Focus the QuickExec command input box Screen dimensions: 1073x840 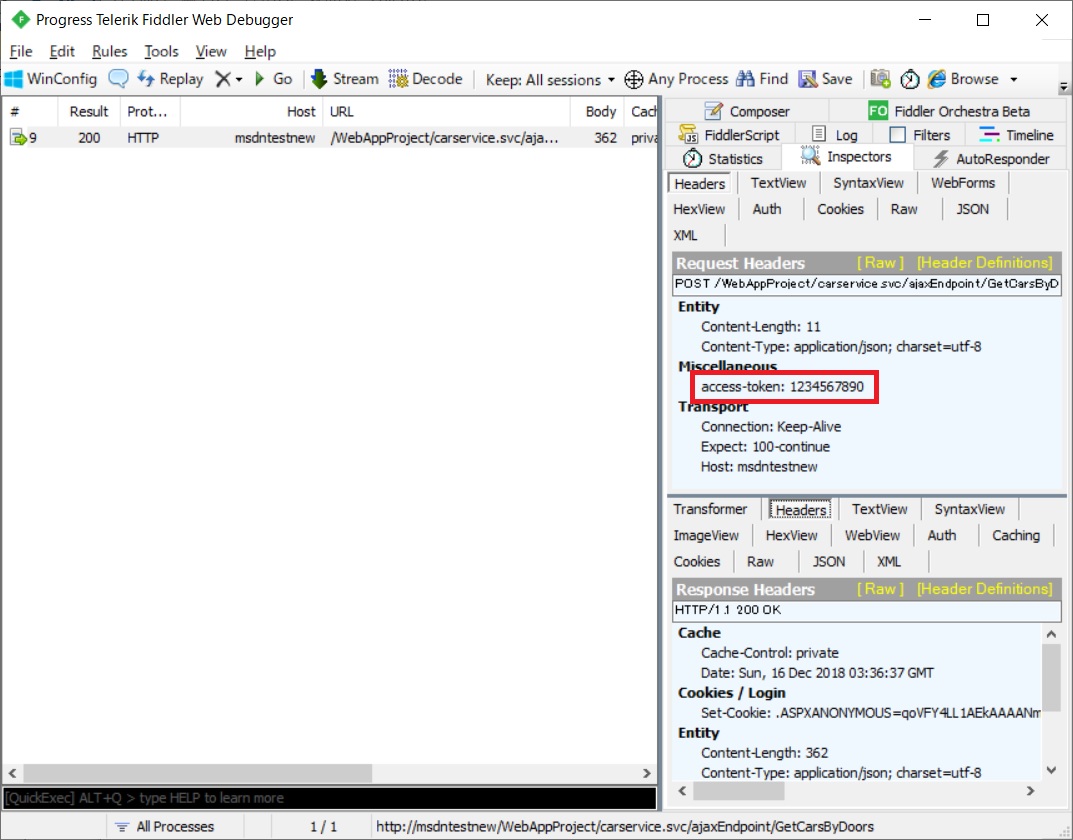[x=330, y=798]
